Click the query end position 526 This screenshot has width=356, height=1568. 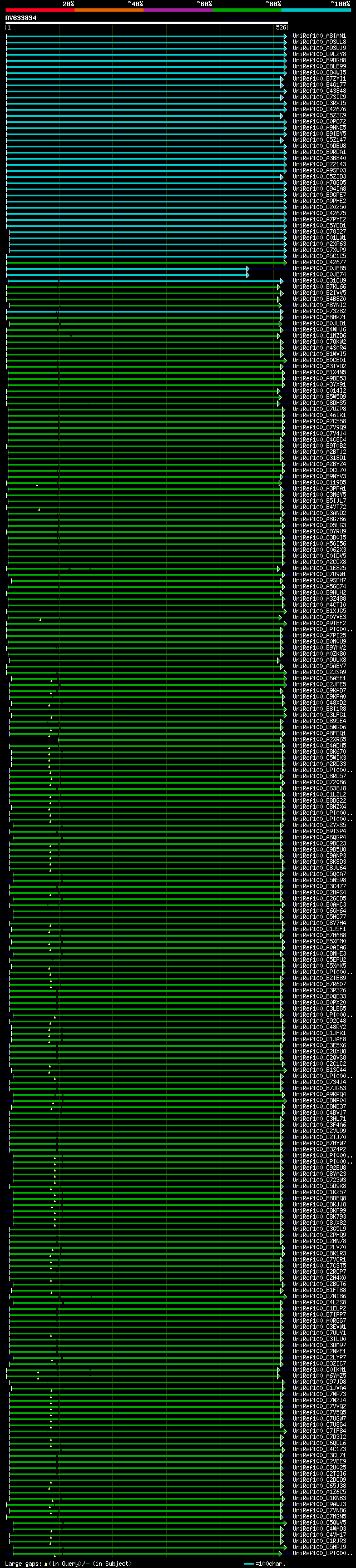click(281, 27)
